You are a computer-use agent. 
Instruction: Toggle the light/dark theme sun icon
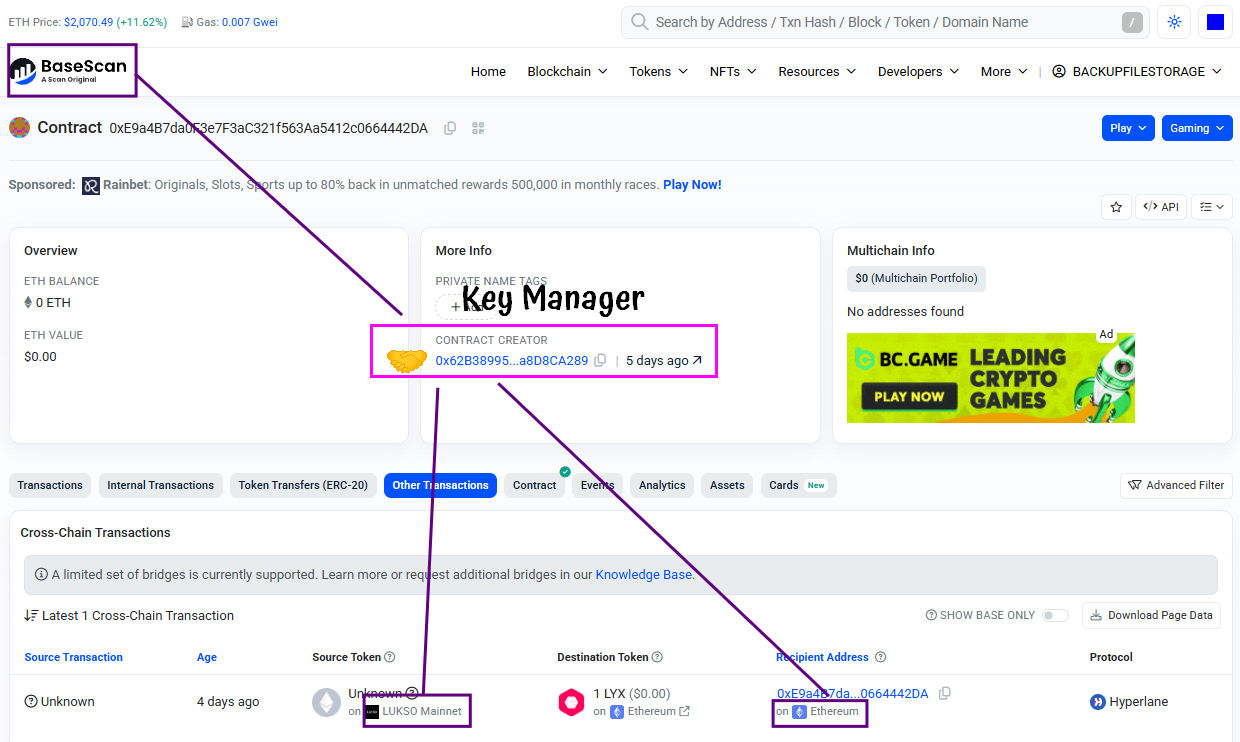click(1174, 22)
